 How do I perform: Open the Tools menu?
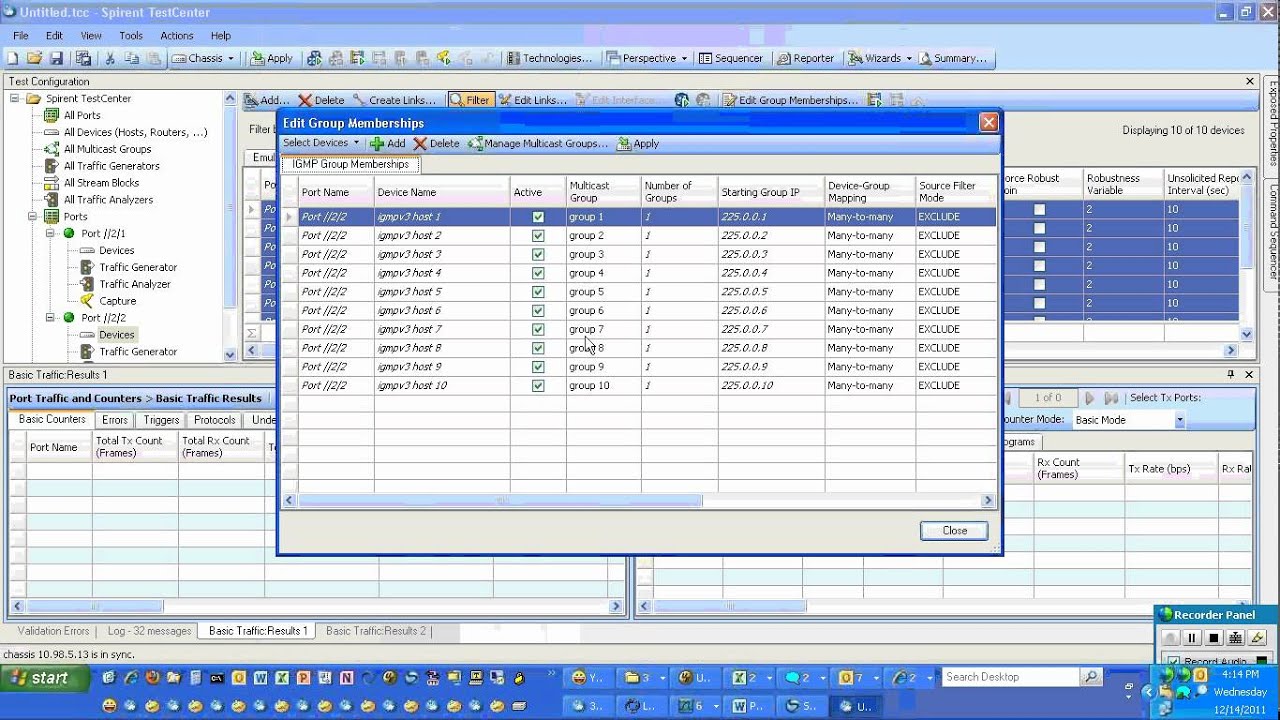click(131, 35)
